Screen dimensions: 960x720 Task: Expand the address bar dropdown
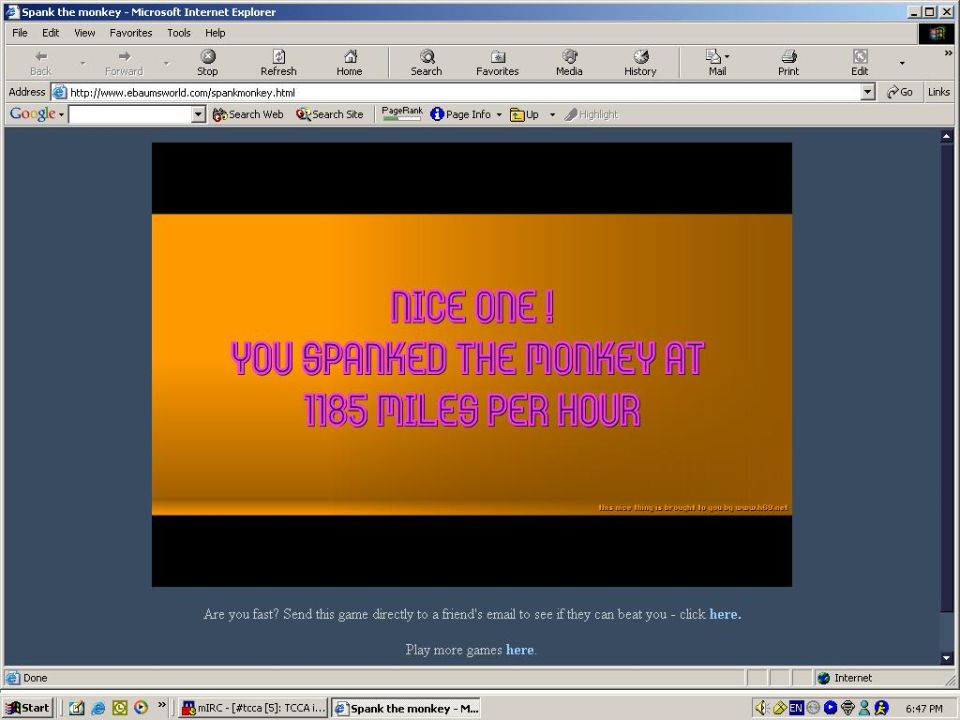point(868,92)
